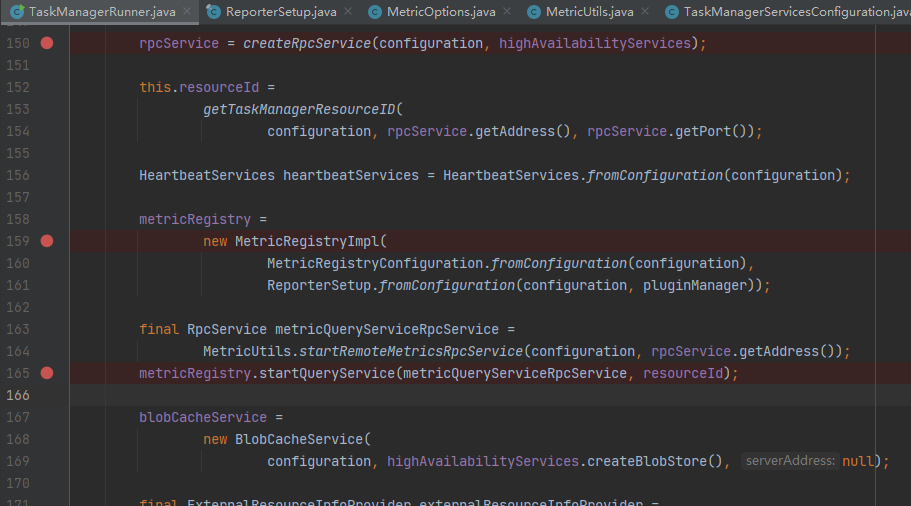Click the class icon on MetricOptions.java tab

[x=375, y=12]
